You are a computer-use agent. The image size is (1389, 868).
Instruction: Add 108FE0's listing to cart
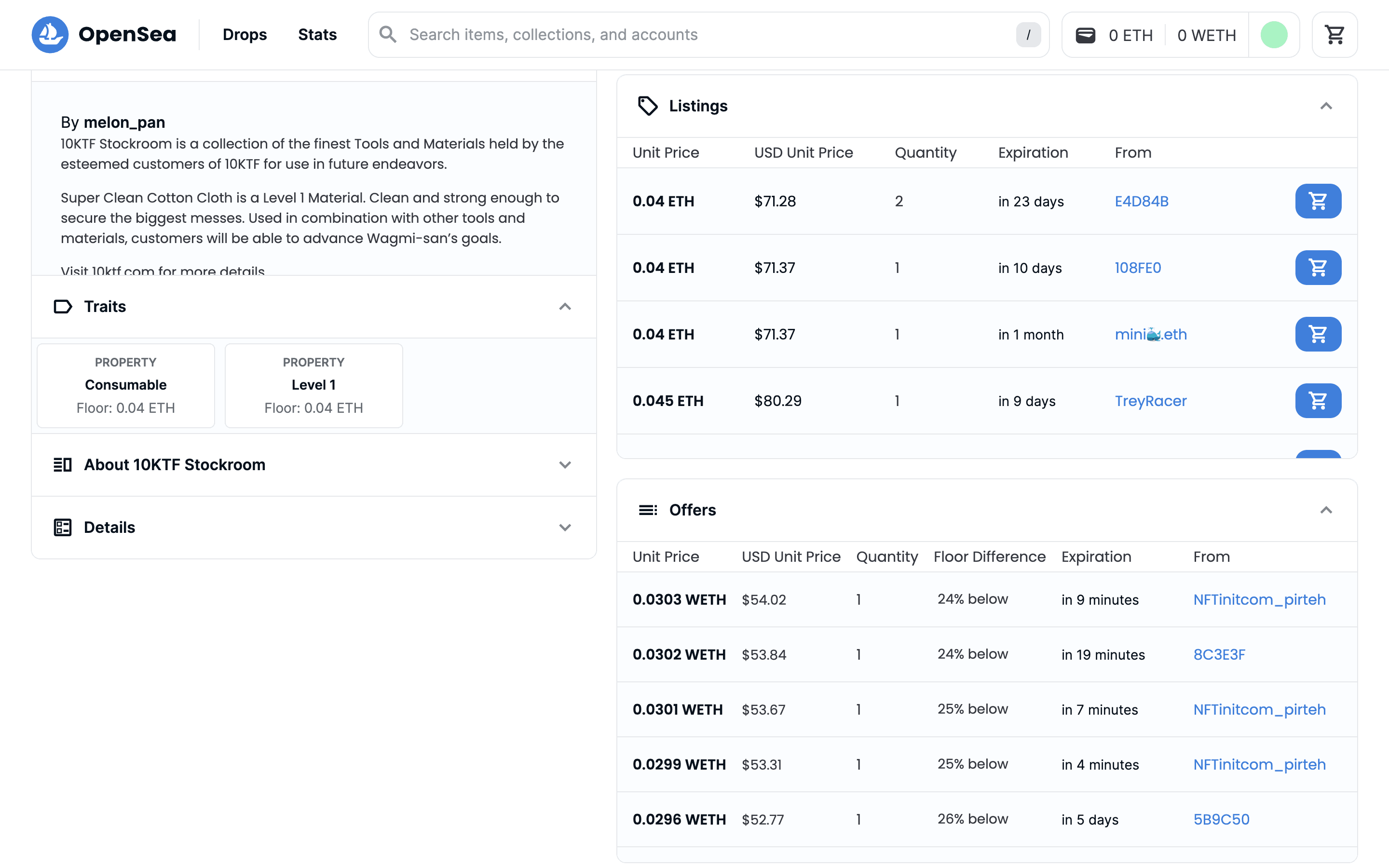[1318, 268]
